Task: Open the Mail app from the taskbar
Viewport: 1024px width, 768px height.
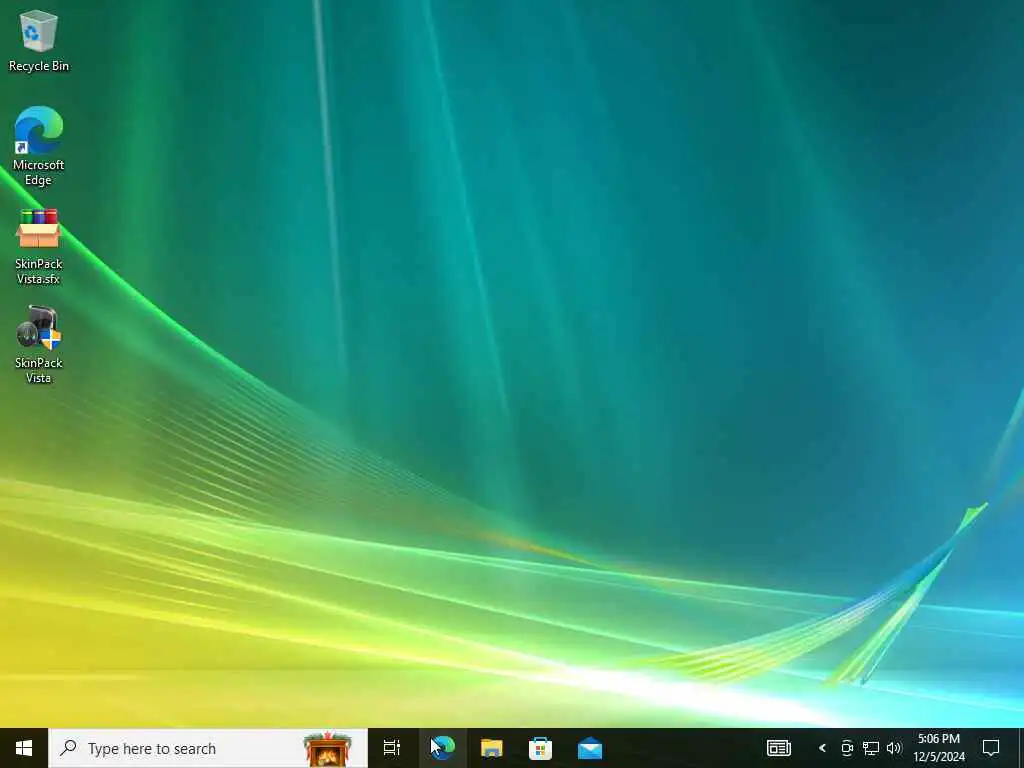Action: coord(589,748)
